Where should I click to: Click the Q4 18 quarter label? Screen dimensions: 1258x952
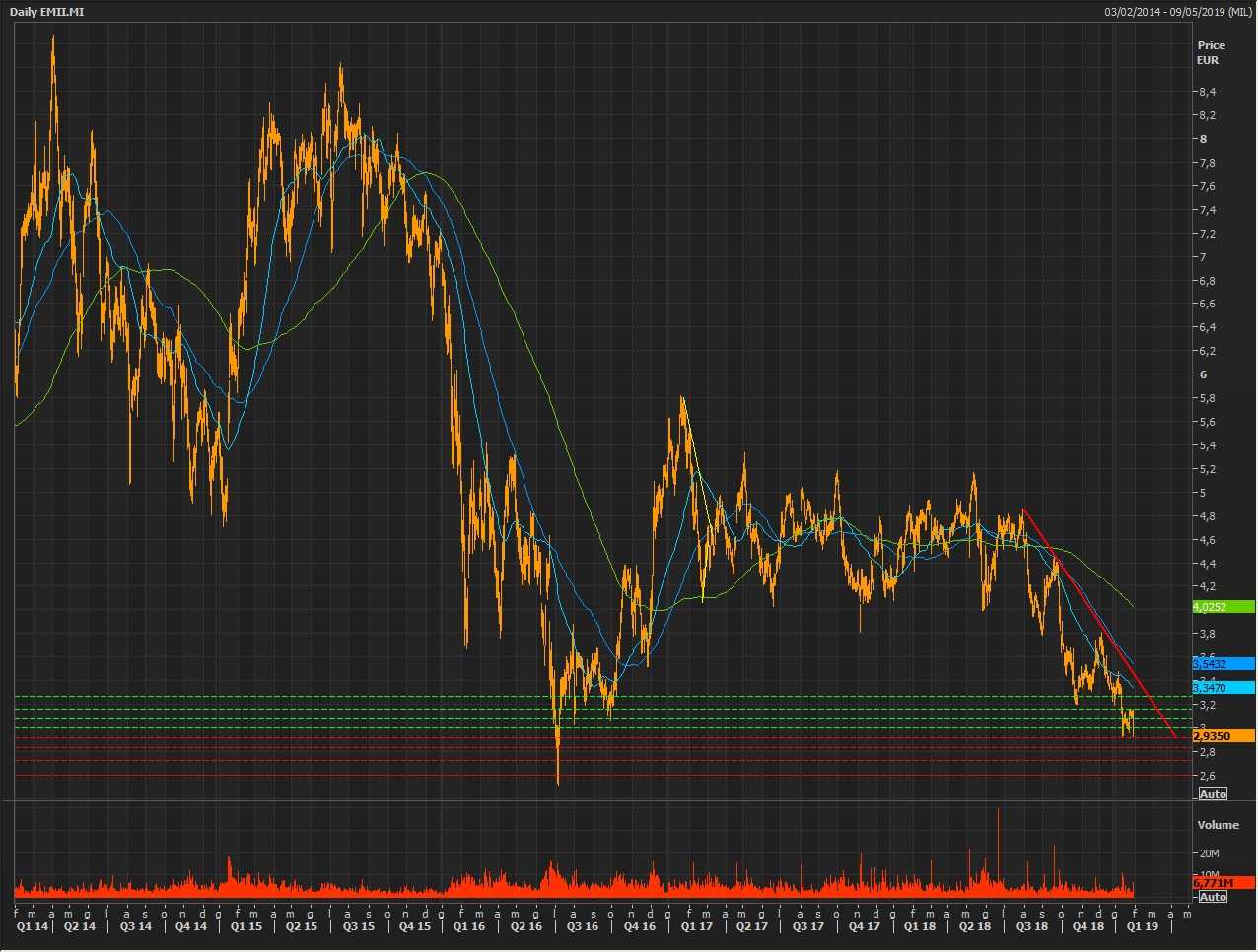pos(1088,926)
